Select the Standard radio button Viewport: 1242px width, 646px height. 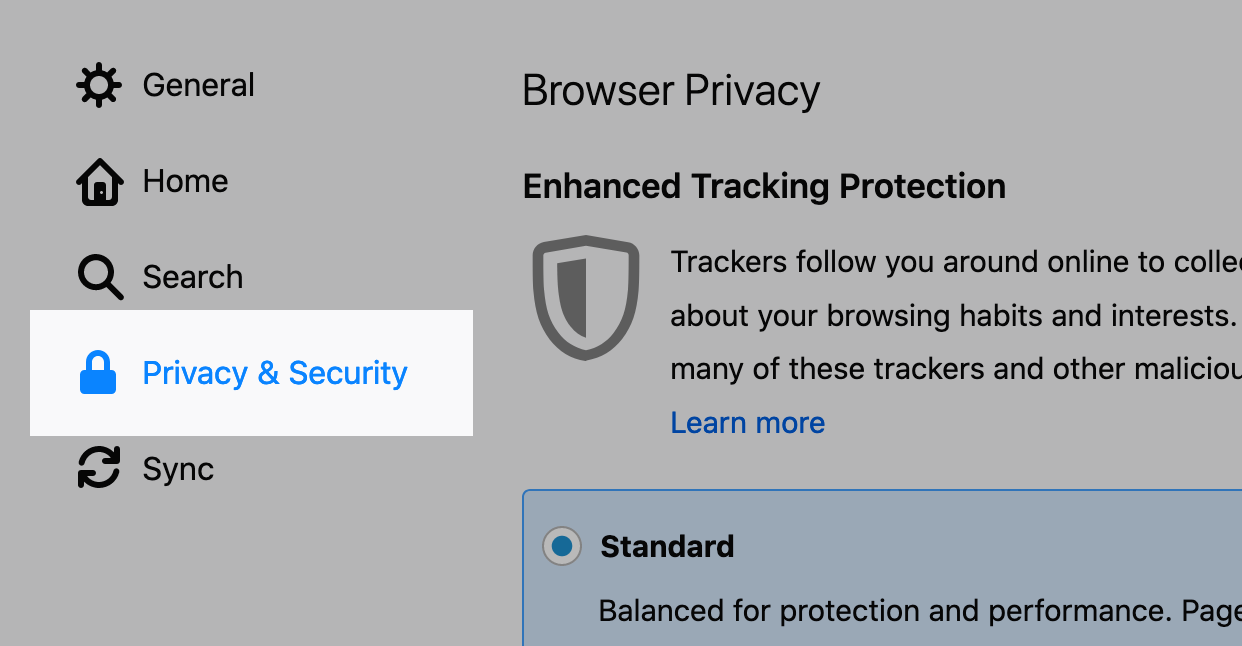562,546
